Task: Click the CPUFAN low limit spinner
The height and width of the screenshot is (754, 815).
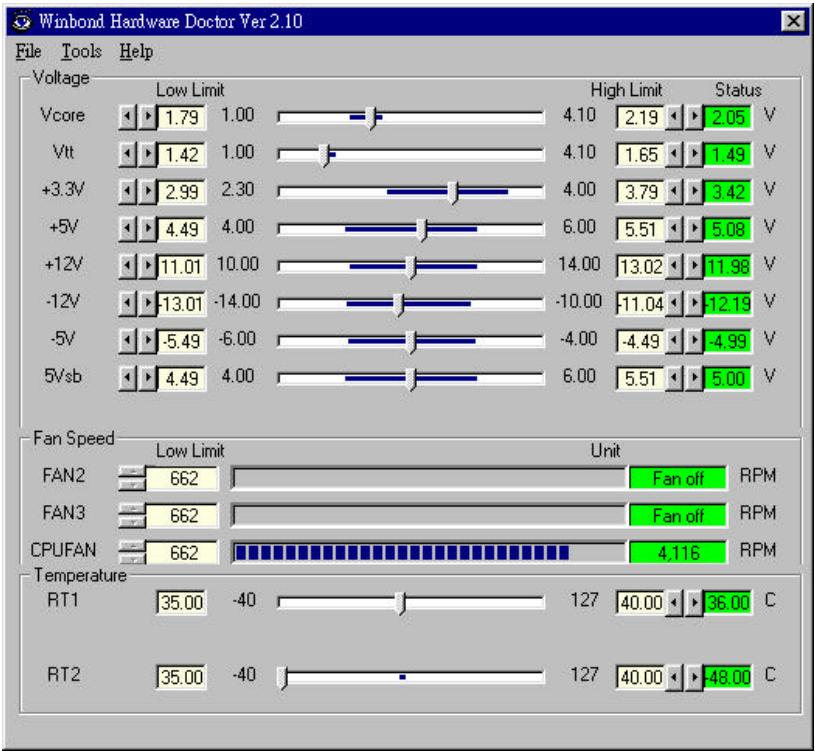Action: tap(132, 553)
